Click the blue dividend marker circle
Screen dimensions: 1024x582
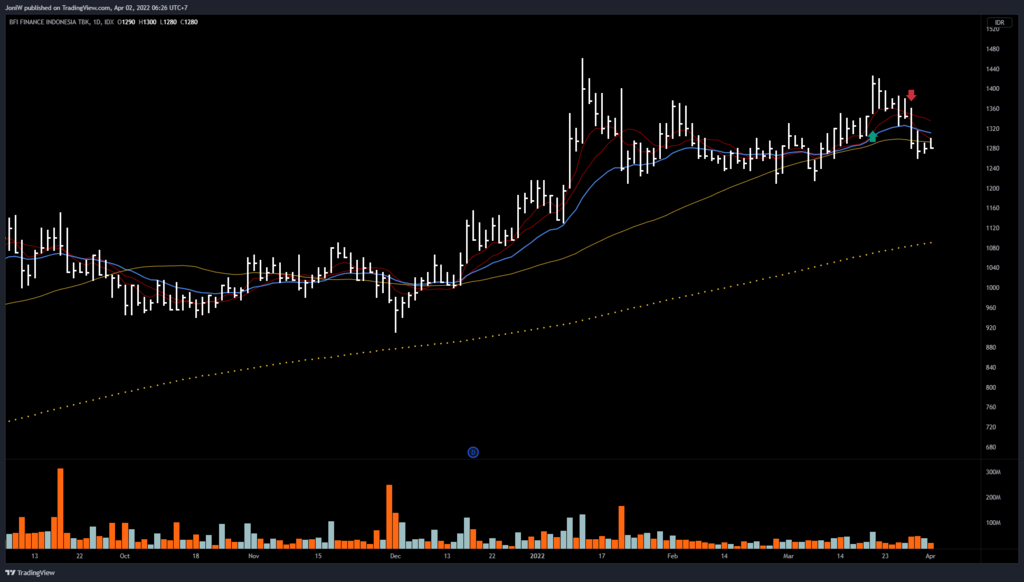pyautogui.click(x=473, y=452)
